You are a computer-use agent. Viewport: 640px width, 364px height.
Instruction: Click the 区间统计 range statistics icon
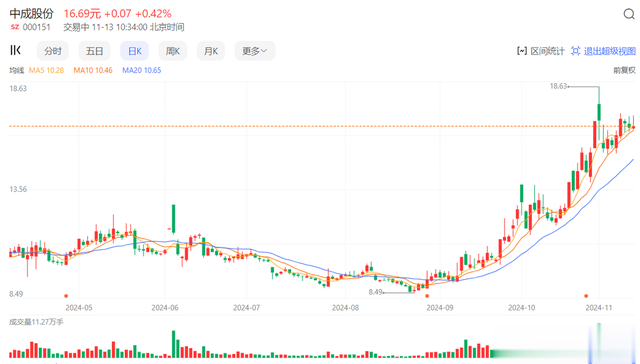click(x=522, y=51)
